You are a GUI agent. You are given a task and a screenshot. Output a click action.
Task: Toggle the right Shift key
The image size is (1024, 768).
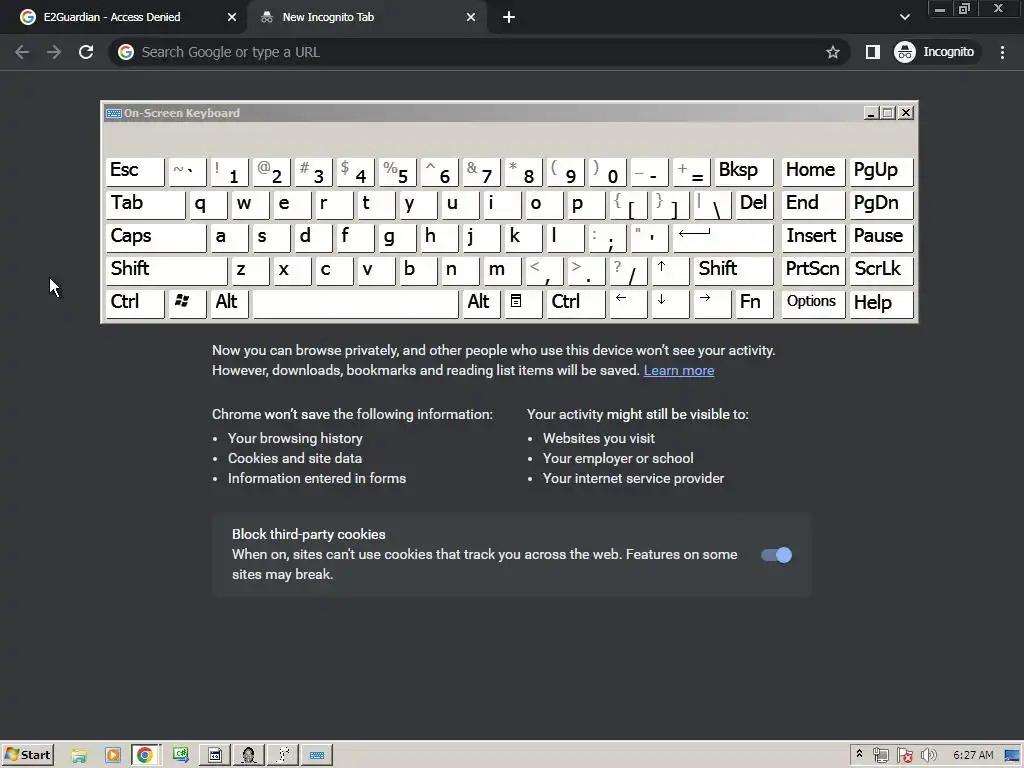[733, 270]
